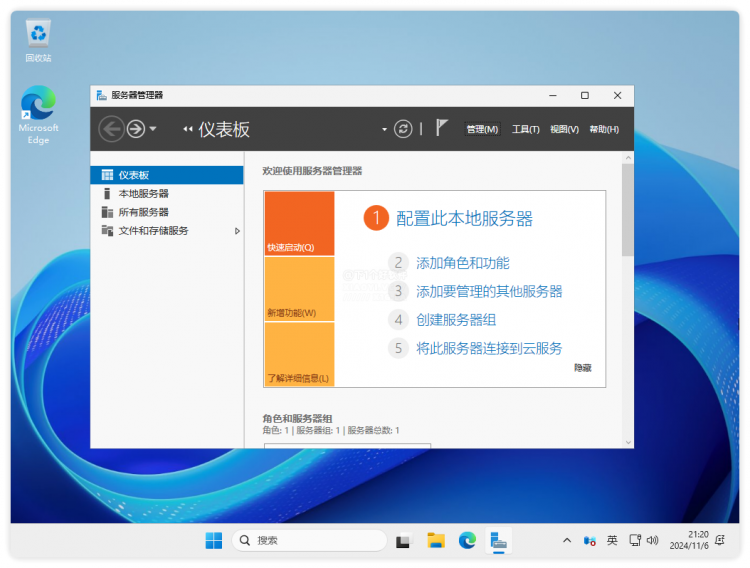This screenshot has height=568, width=750.
Task: Click scrollbar down arrow
Action: pyautogui.click(x=628, y=443)
